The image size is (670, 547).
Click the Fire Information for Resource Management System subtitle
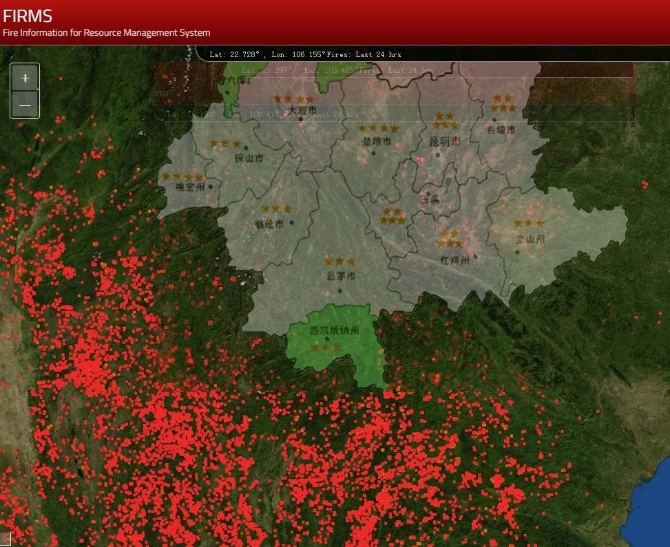point(106,33)
